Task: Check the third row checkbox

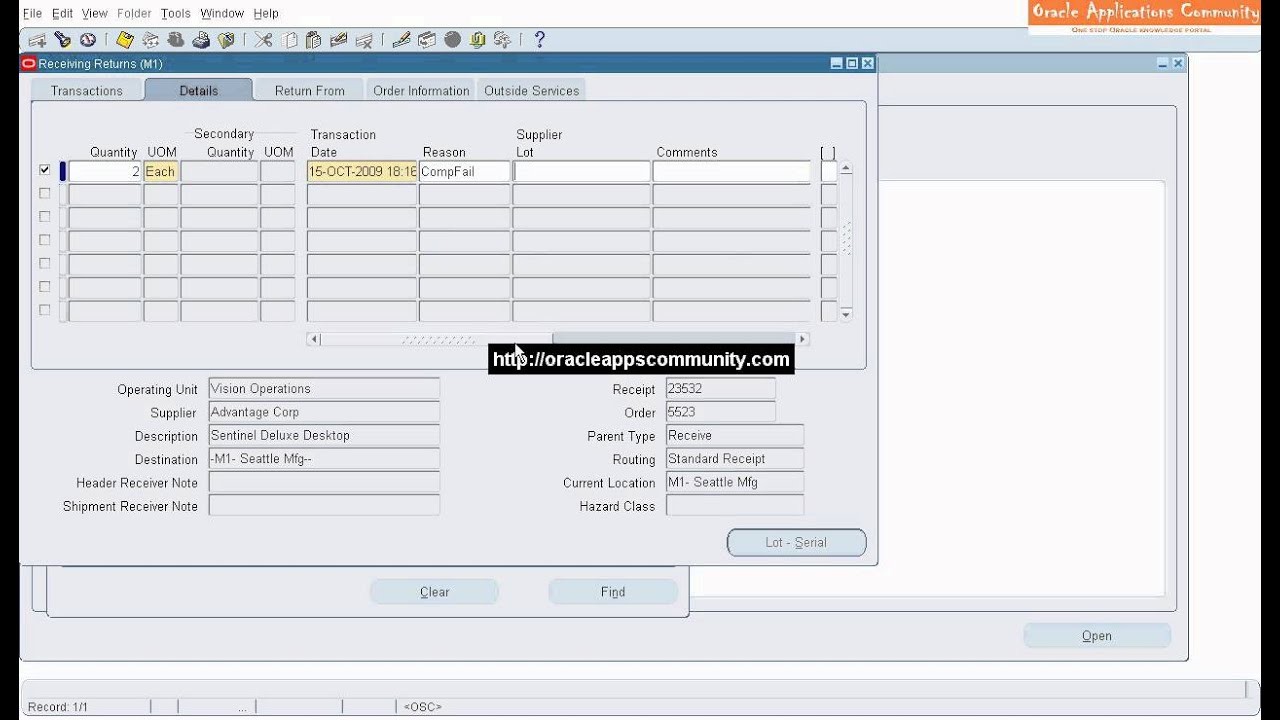Action: point(44,217)
